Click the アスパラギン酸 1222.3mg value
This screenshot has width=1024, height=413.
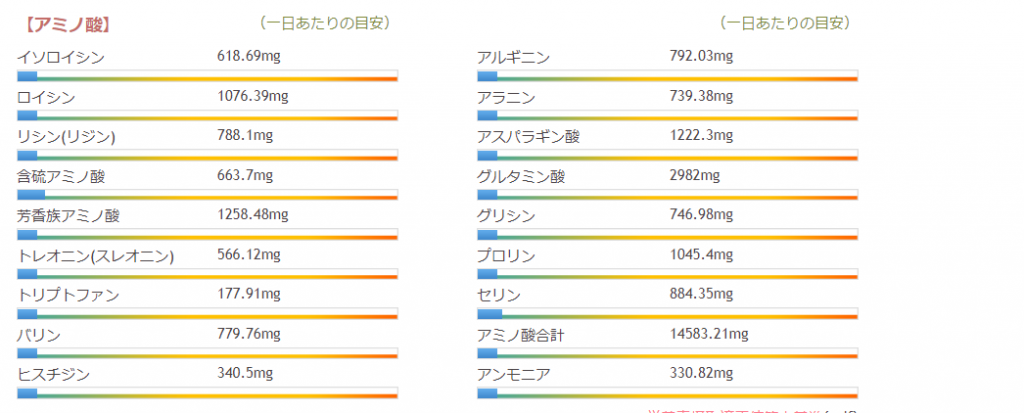697,136
